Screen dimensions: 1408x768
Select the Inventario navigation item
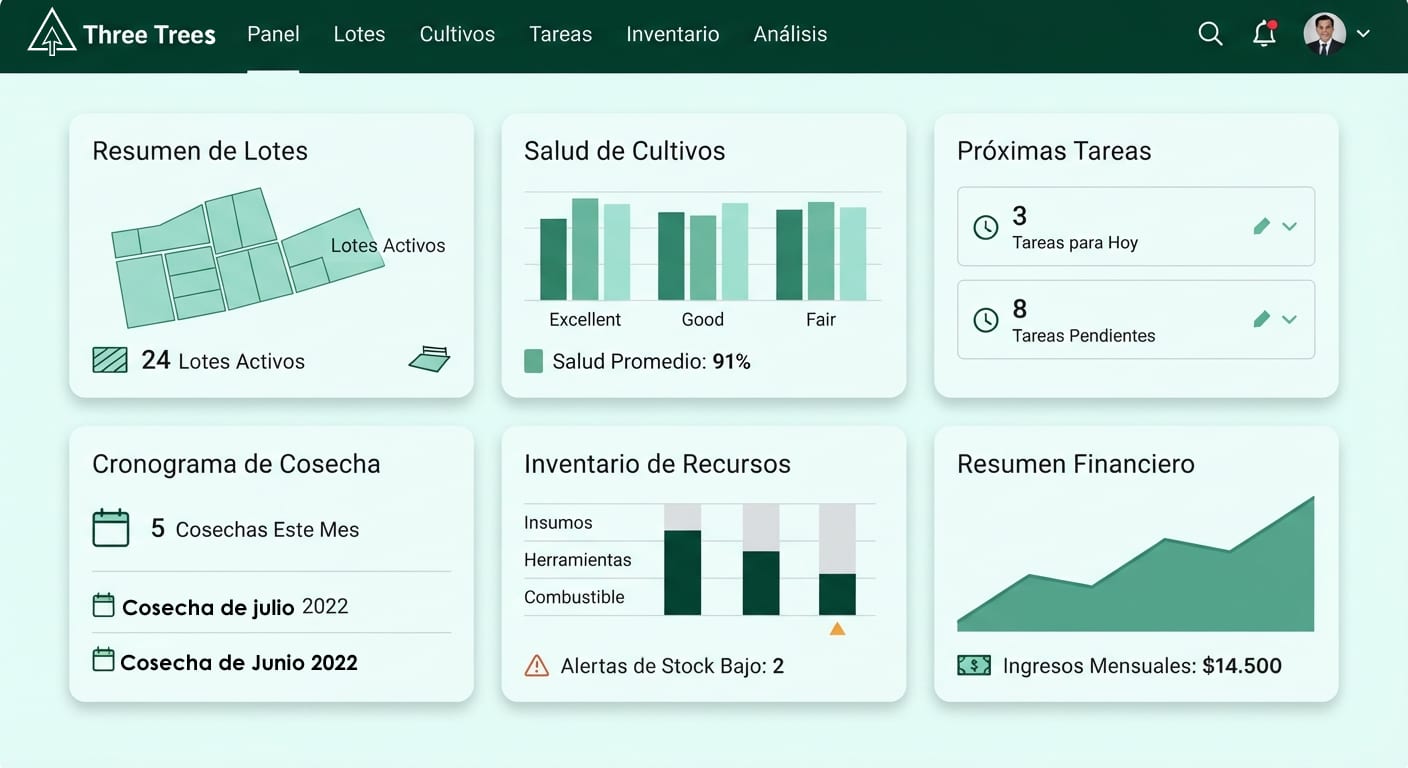pyautogui.click(x=672, y=34)
